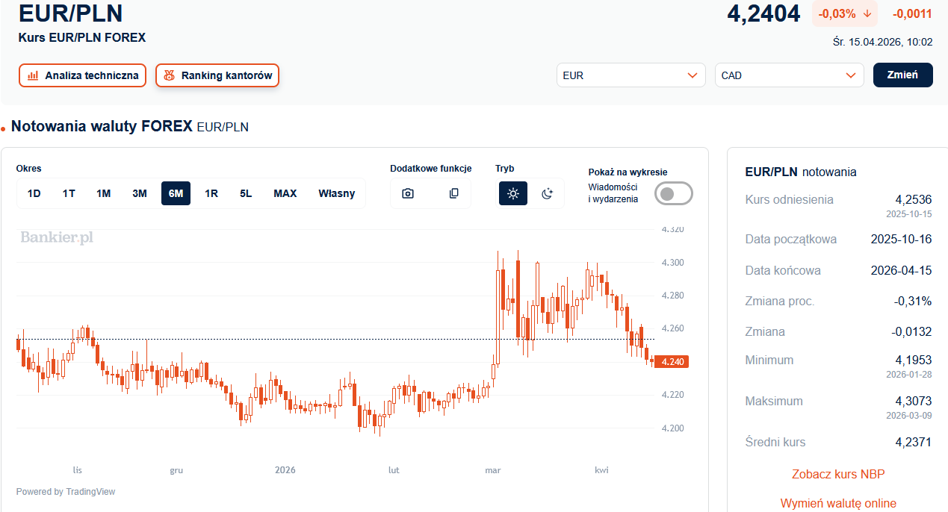The width and height of the screenshot is (948, 512).
Task: Click the 4.200 price axis label
Action: coord(673,428)
